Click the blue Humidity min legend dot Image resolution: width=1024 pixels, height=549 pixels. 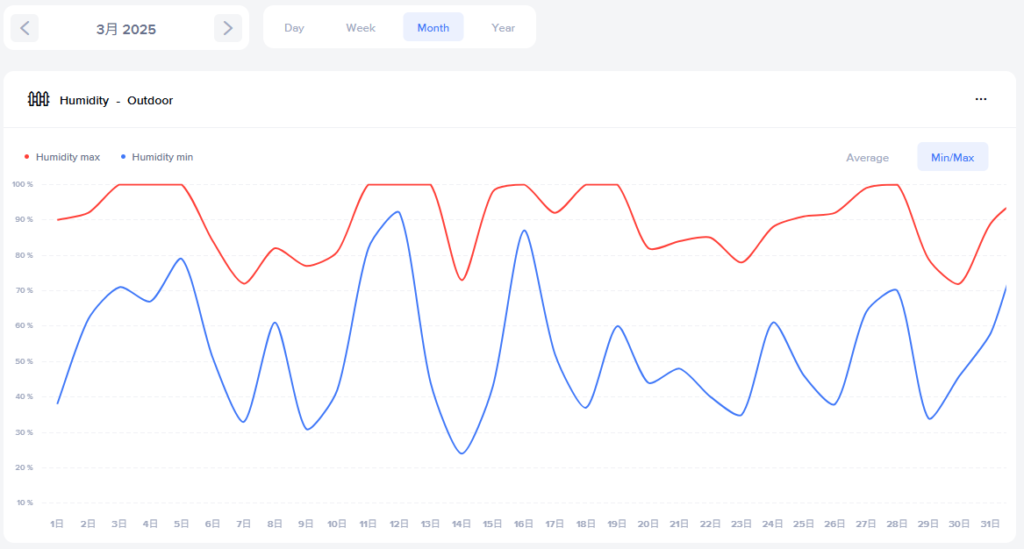click(x=123, y=157)
